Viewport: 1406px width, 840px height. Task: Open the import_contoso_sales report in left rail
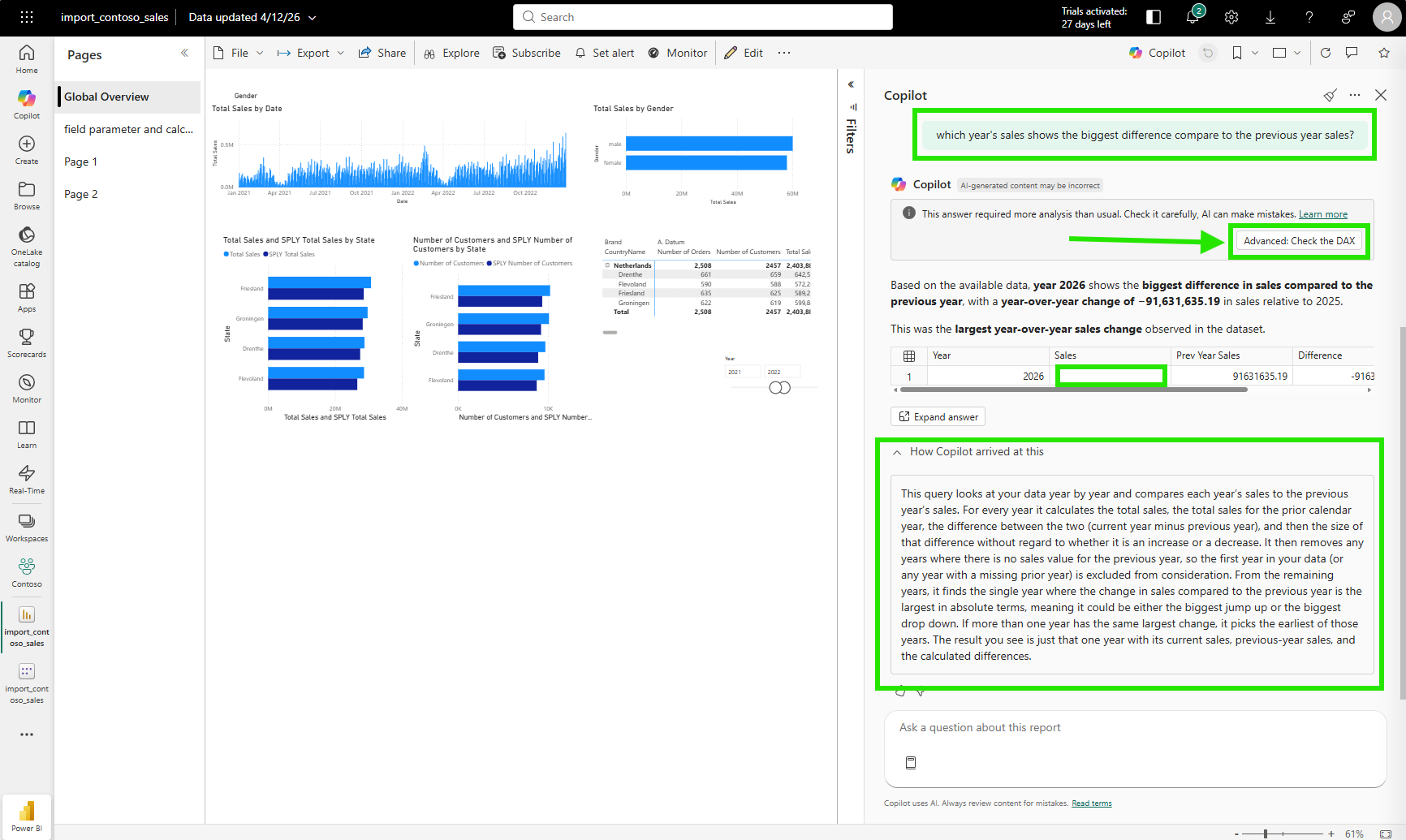(27, 626)
